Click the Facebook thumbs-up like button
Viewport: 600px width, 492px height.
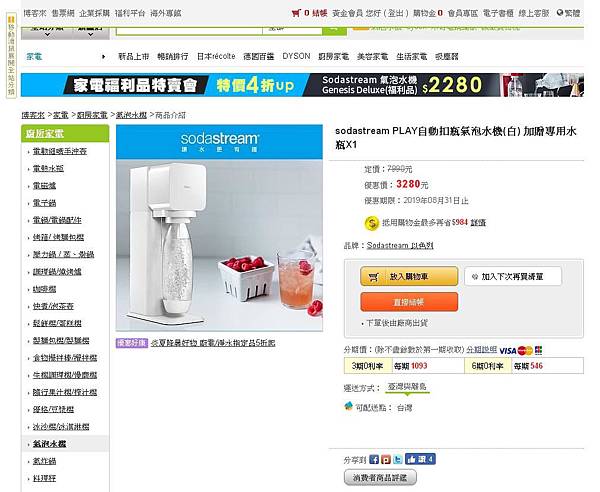click(420, 459)
